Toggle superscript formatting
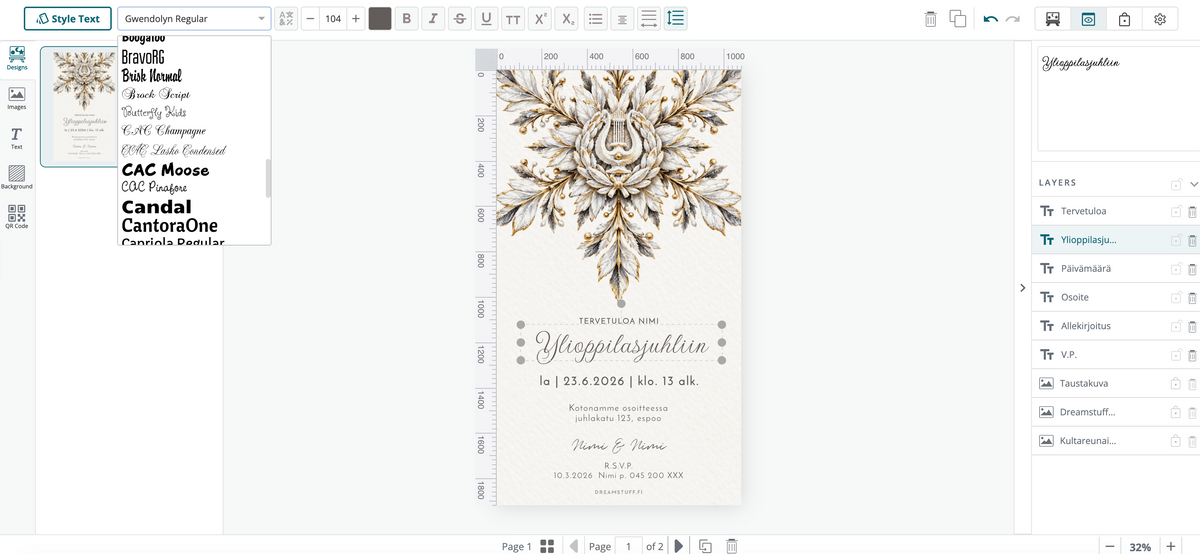Viewport: 1200px width, 554px height. tap(540, 19)
